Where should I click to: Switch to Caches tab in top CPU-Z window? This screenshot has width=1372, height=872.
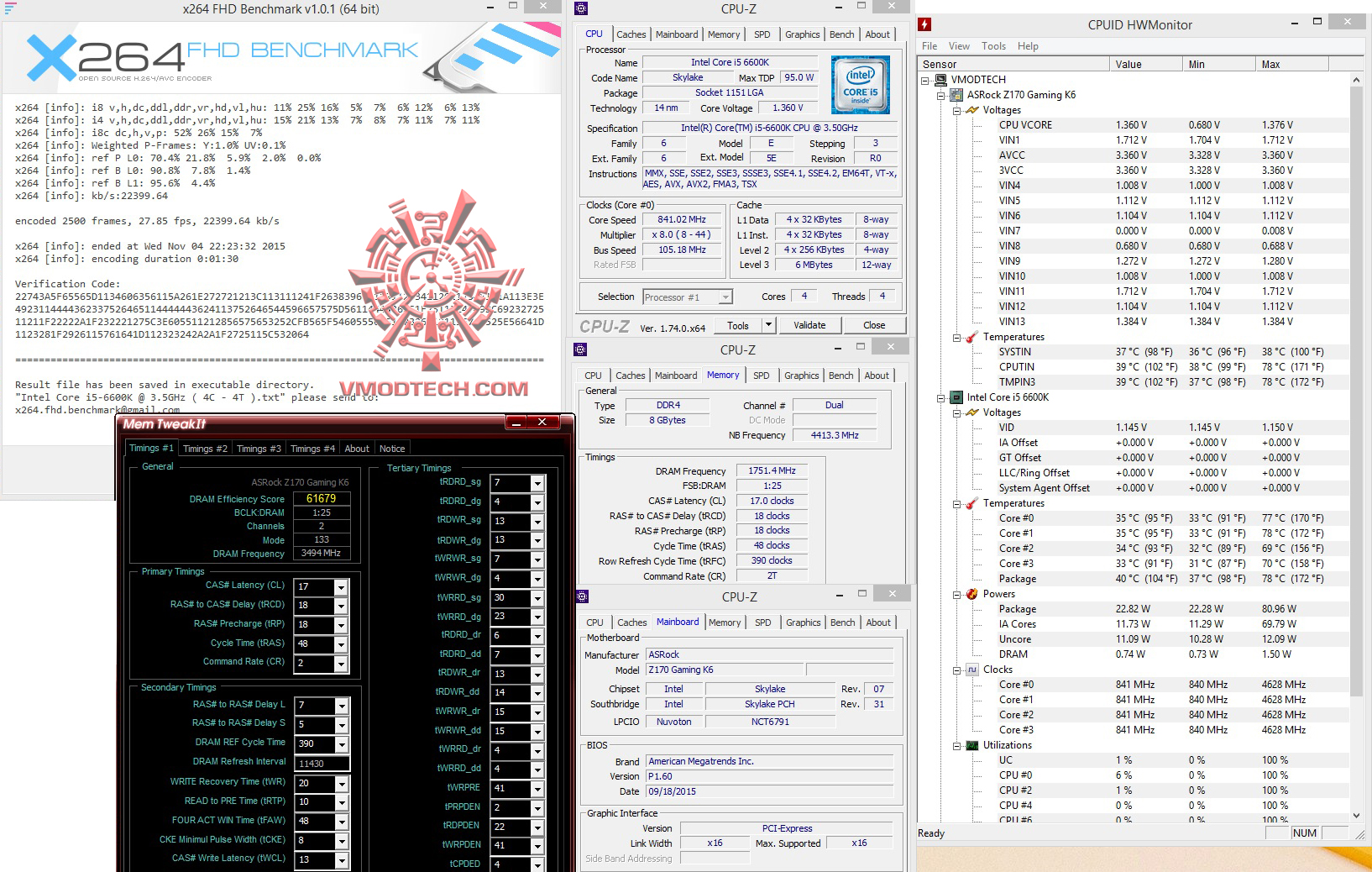tap(631, 34)
